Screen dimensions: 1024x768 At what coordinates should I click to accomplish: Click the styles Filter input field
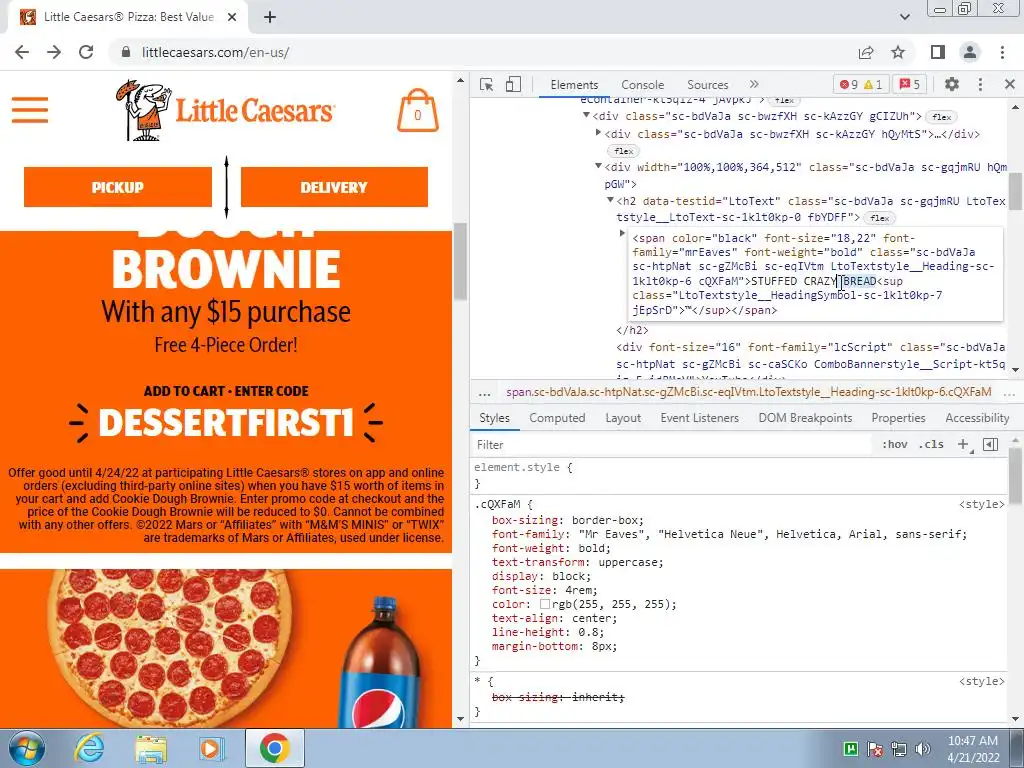coord(673,445)
